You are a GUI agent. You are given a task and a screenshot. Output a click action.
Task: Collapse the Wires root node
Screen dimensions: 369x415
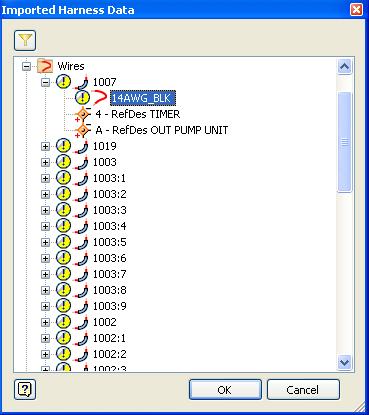26,66
